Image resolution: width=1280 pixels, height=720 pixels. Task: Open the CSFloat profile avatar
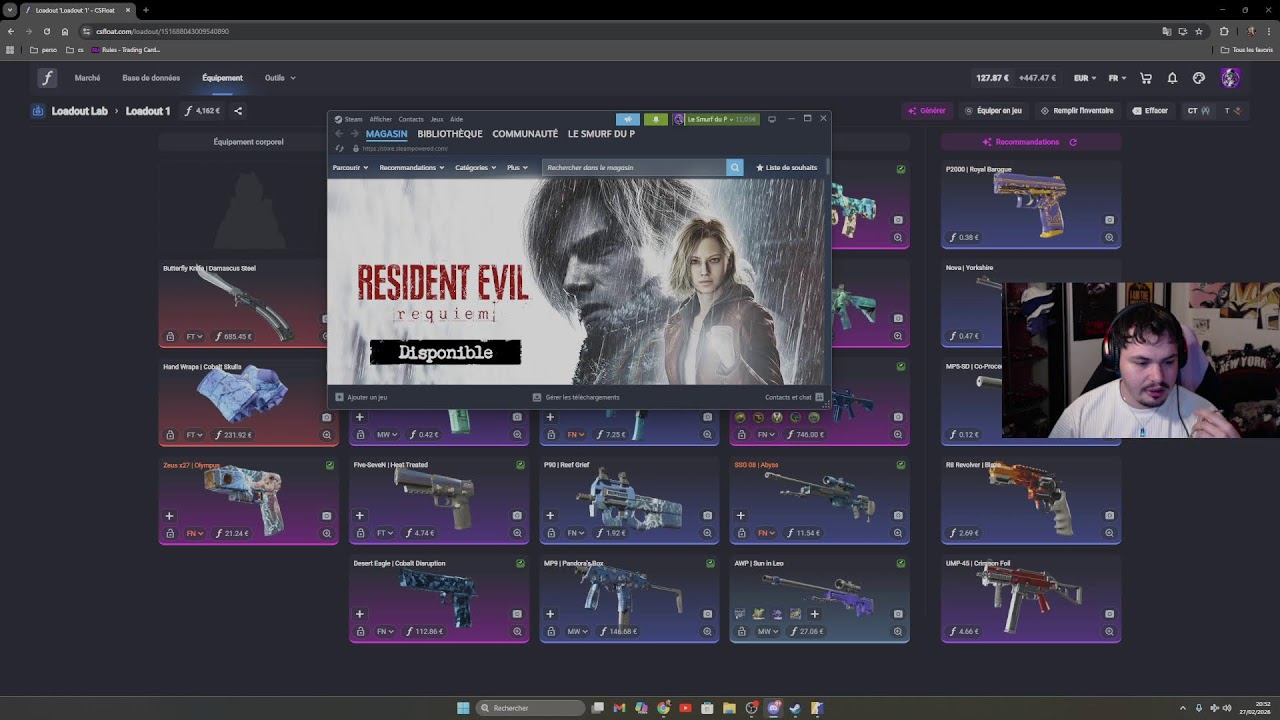click(x=1230, y=78)
